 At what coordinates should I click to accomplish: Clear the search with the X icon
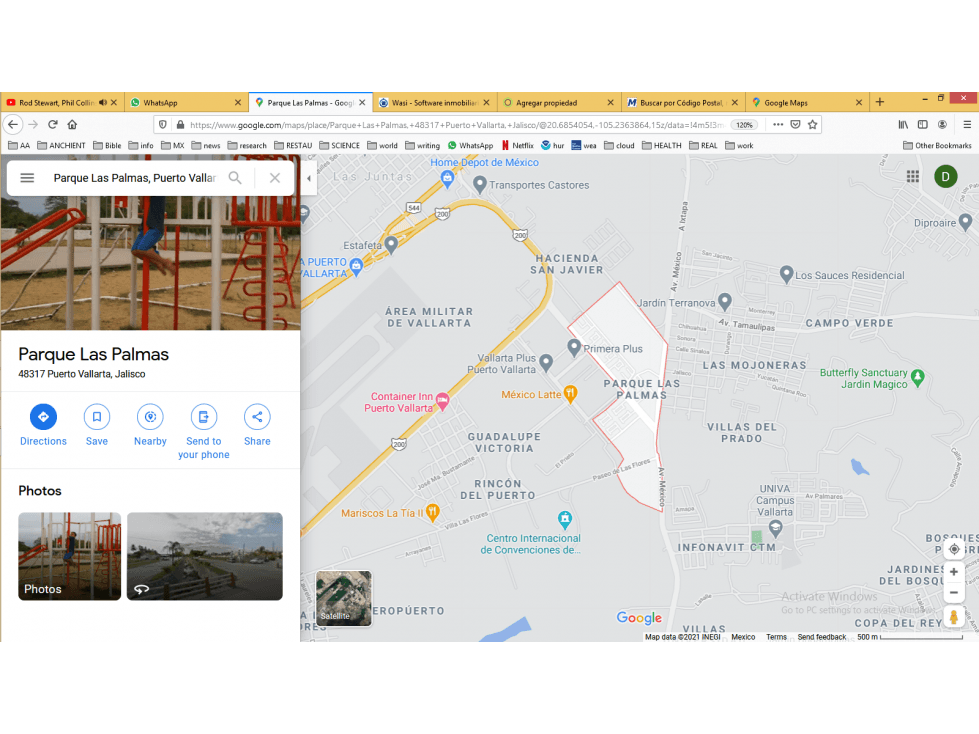[275, 178]
